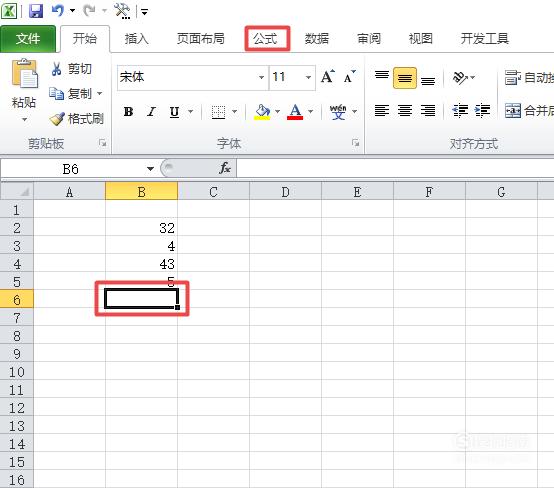Switch to the 开发工具 tab
This screenshot has width=554, height=488.
[x=485, y=39]
